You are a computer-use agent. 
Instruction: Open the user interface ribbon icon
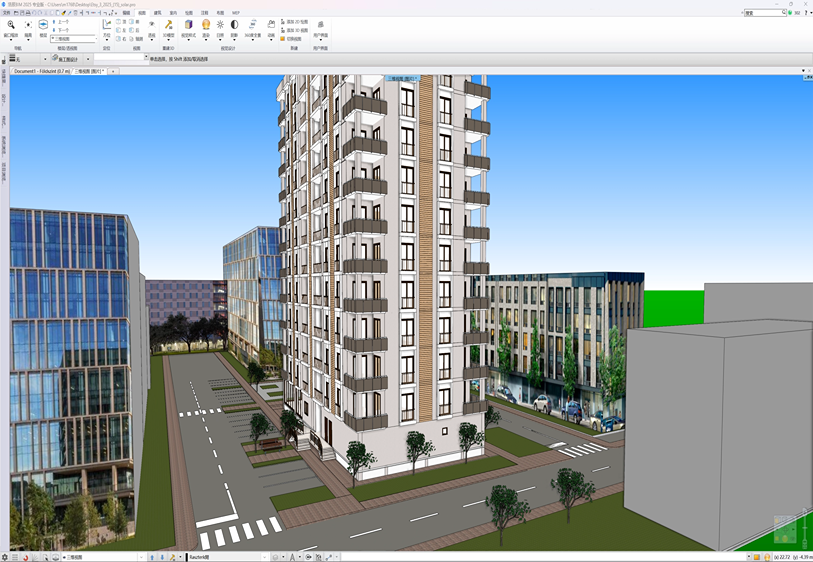pos(320,25)
